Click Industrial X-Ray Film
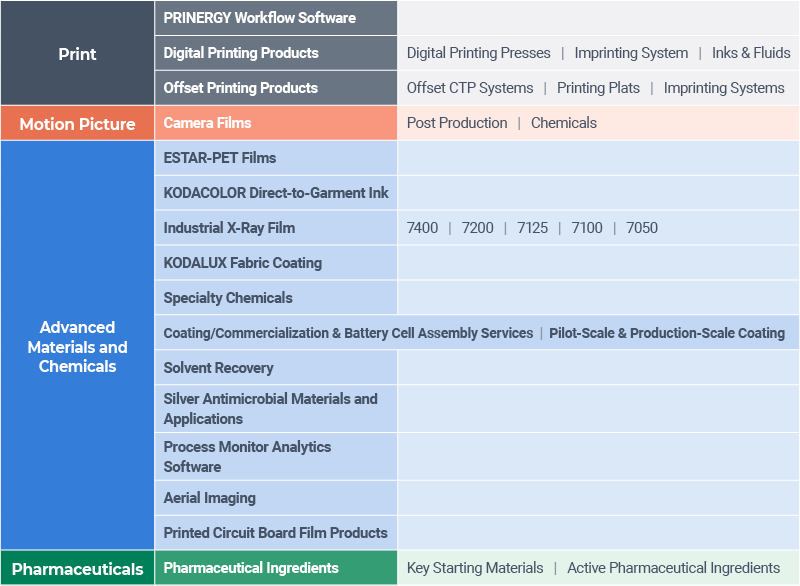 [x=229, y=228]
